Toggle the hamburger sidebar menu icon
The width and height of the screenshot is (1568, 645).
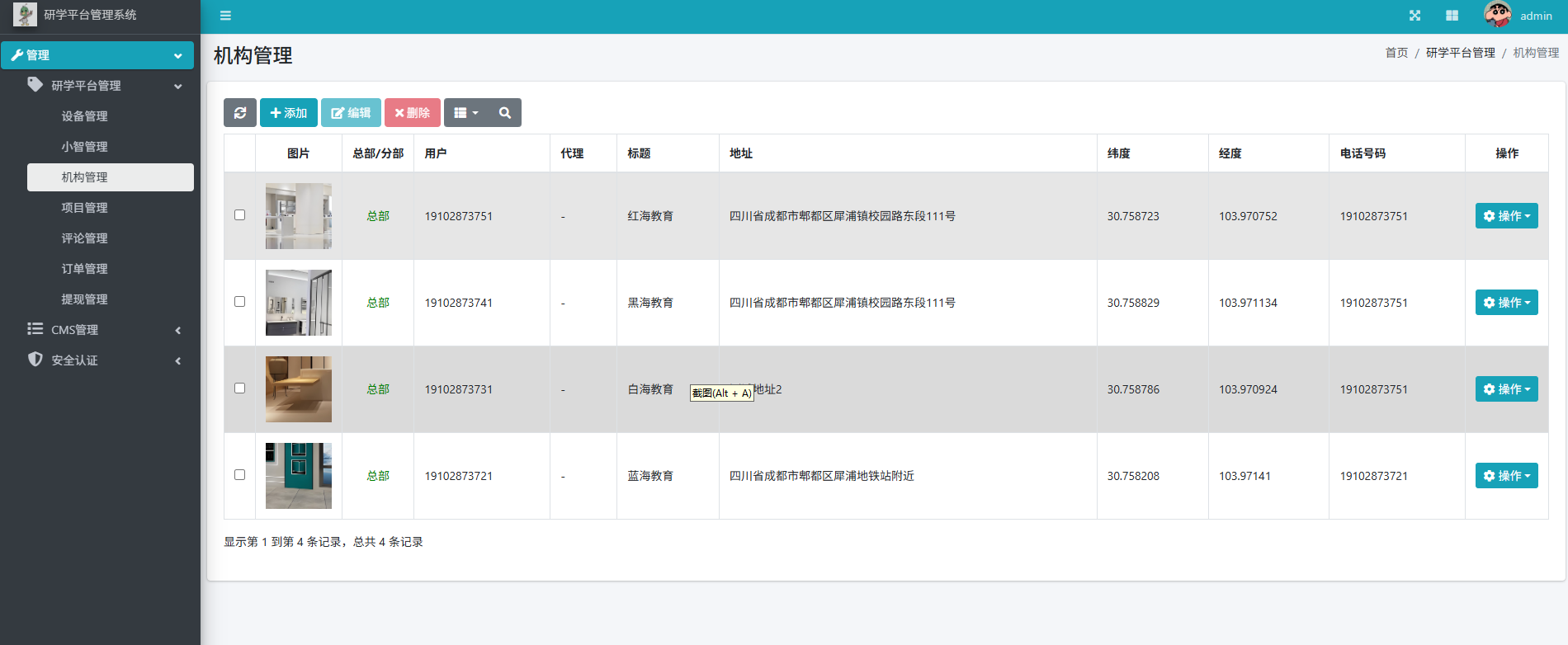point(225,16)
